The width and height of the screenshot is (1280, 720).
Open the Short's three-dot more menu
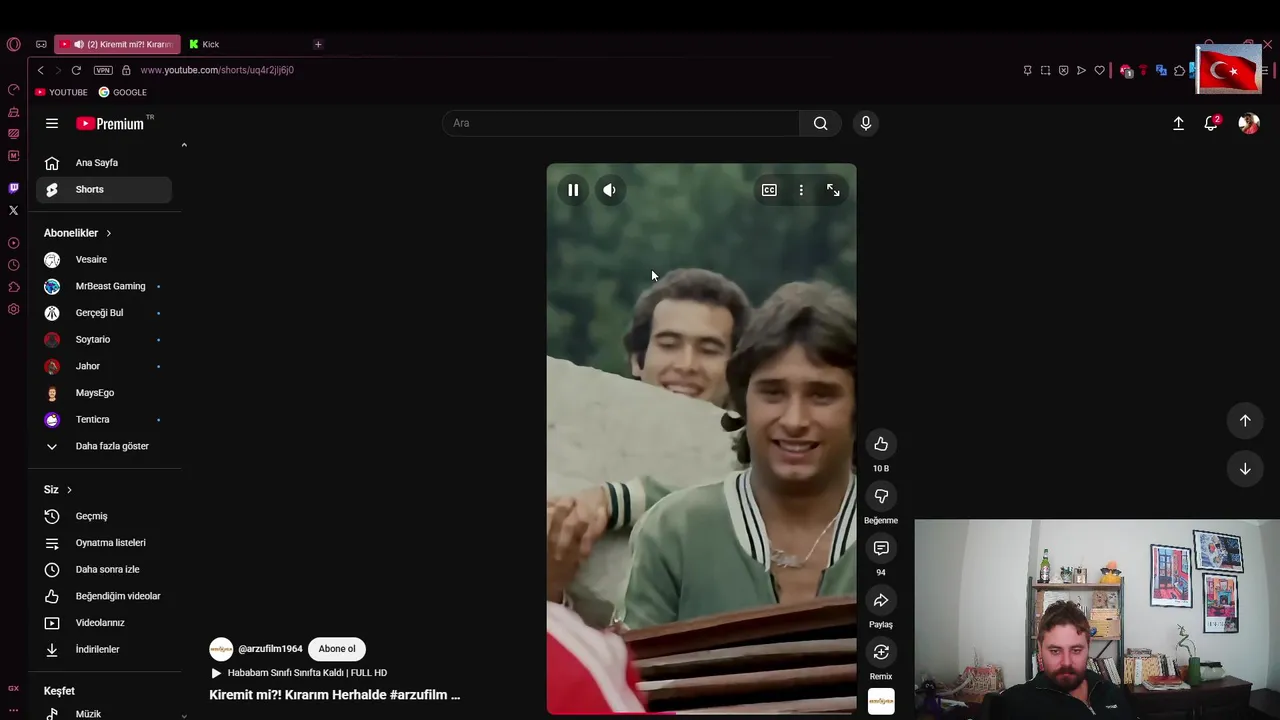(x=801, y=190)
